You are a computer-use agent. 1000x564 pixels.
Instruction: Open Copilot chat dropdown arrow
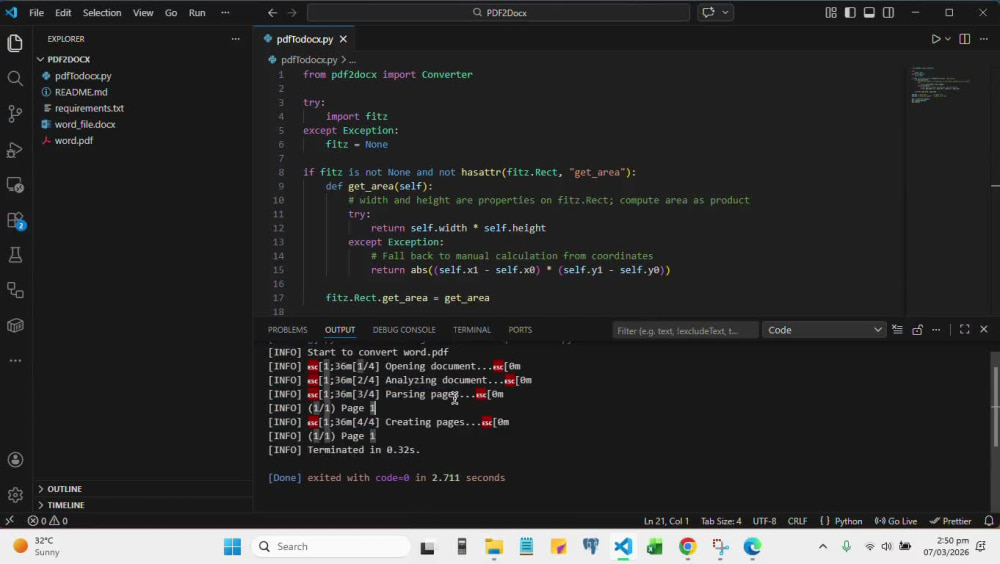click(725, 12)
